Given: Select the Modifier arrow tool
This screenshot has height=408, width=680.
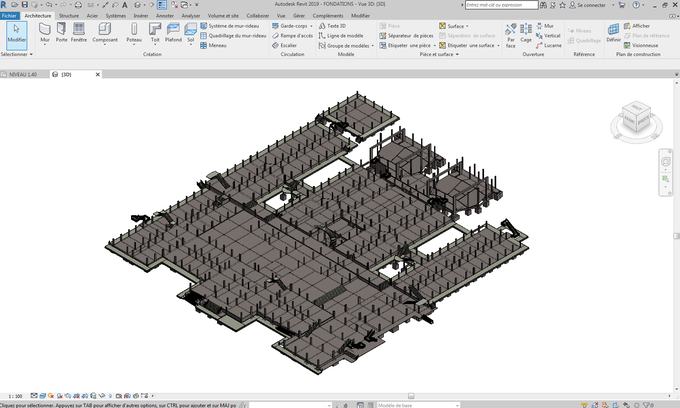Looking at the screenshot, I should coord(16,34).
